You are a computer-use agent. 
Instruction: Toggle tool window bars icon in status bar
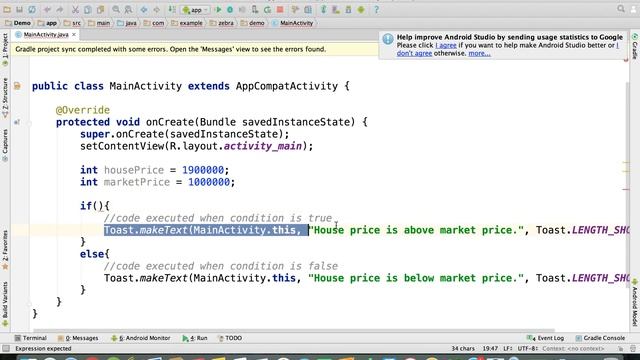click(x=6, y=349)
